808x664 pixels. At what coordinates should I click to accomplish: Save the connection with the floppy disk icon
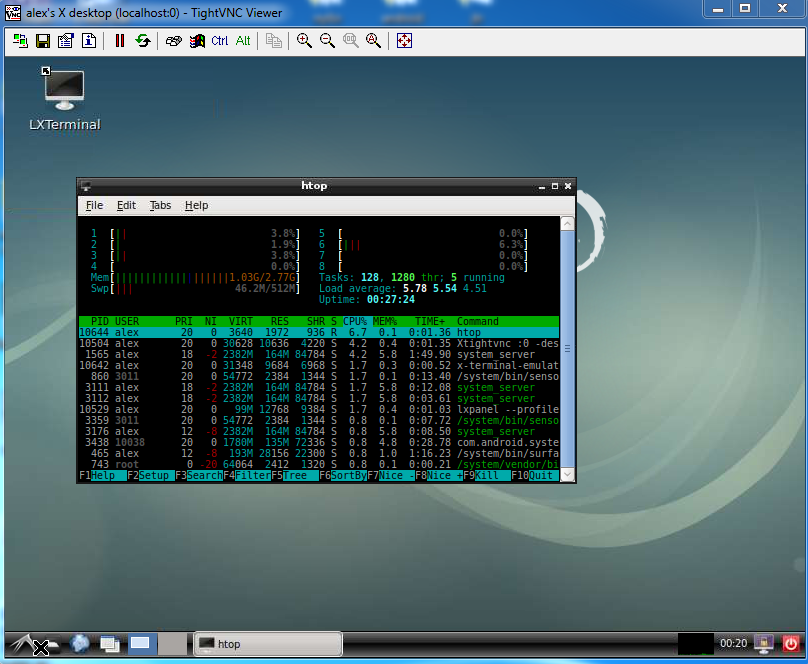43,41
